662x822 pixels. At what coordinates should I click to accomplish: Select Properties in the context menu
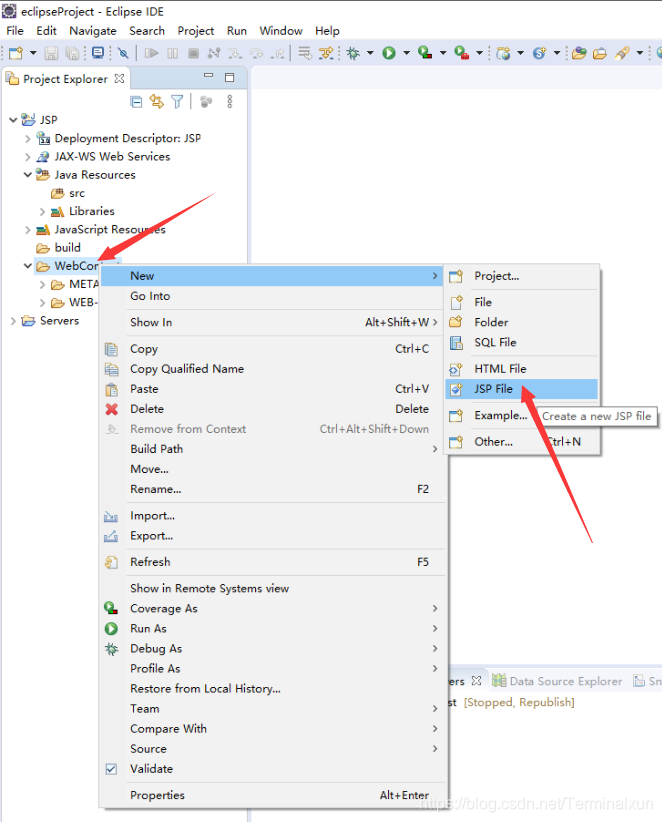pos(273,795)
